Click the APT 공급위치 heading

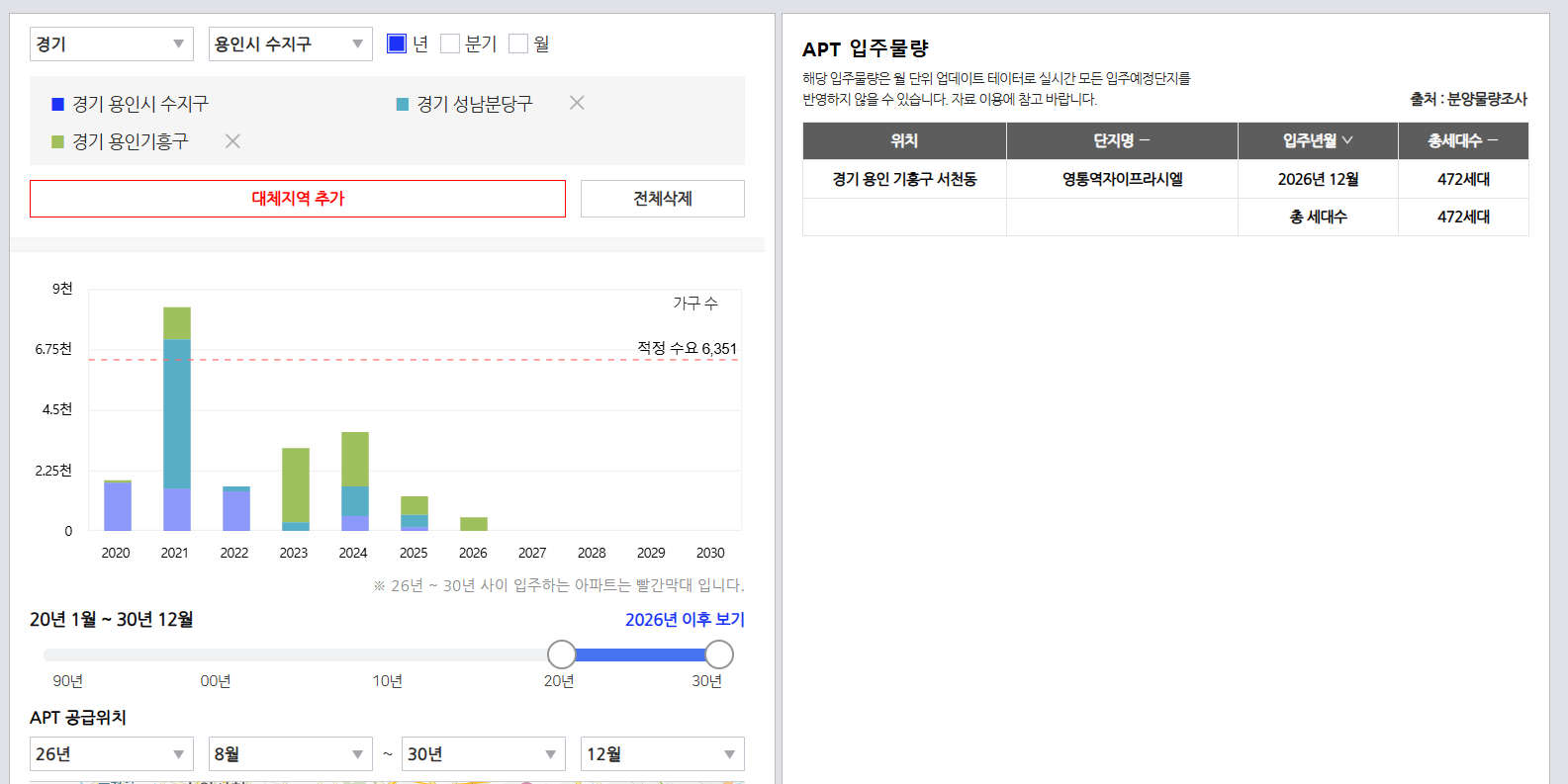click(78, 717)
